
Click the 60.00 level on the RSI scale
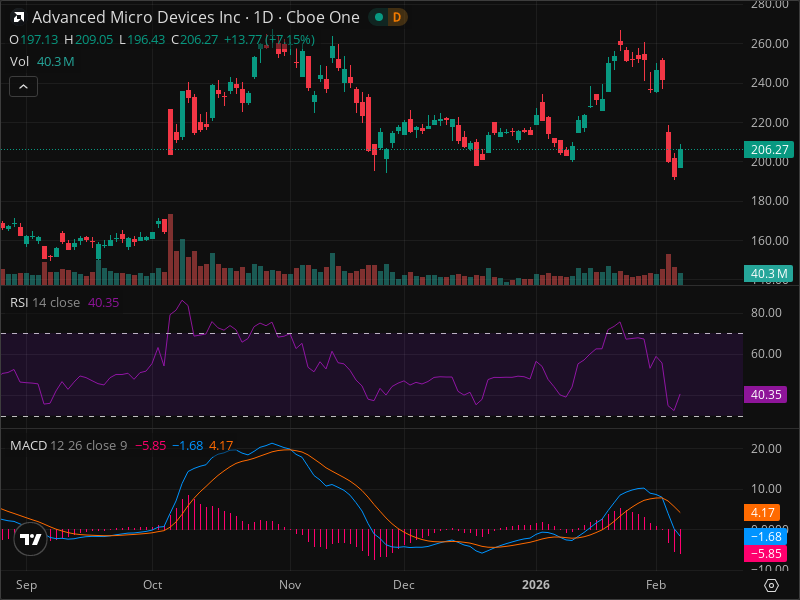click(766, 354)
